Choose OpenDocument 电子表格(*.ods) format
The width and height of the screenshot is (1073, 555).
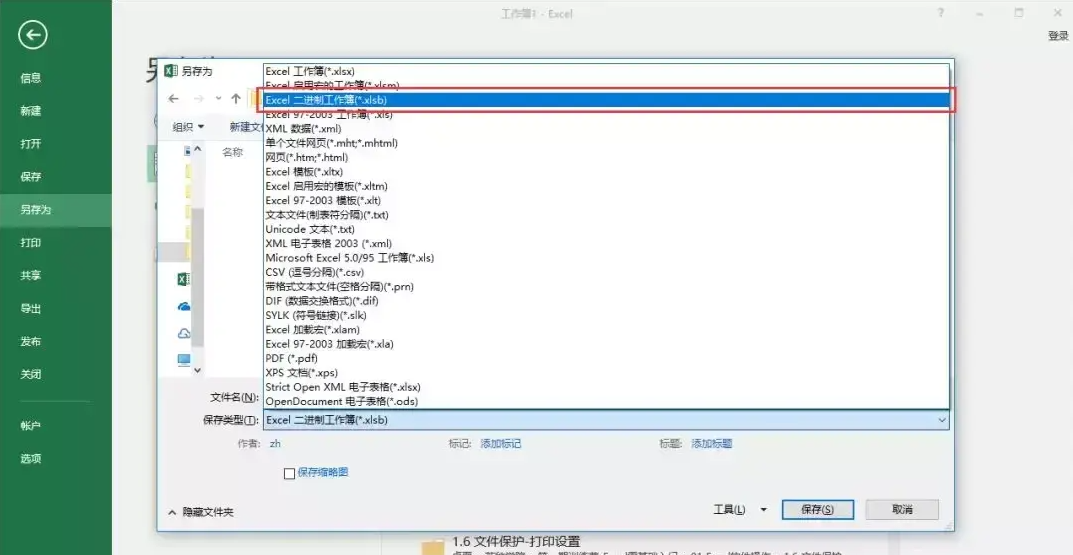click(x=606, y=402)
